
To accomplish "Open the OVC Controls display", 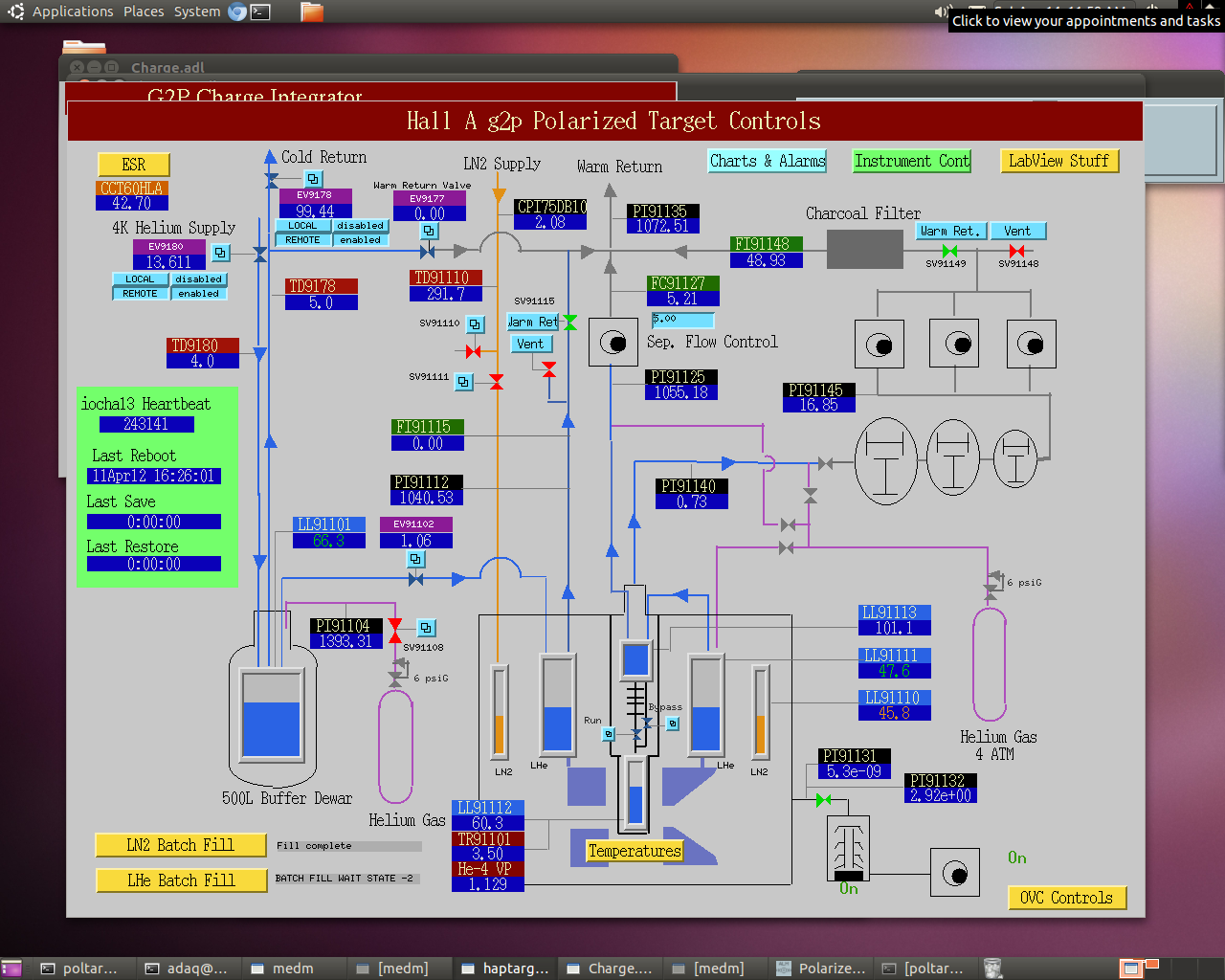I will 1066,898.
